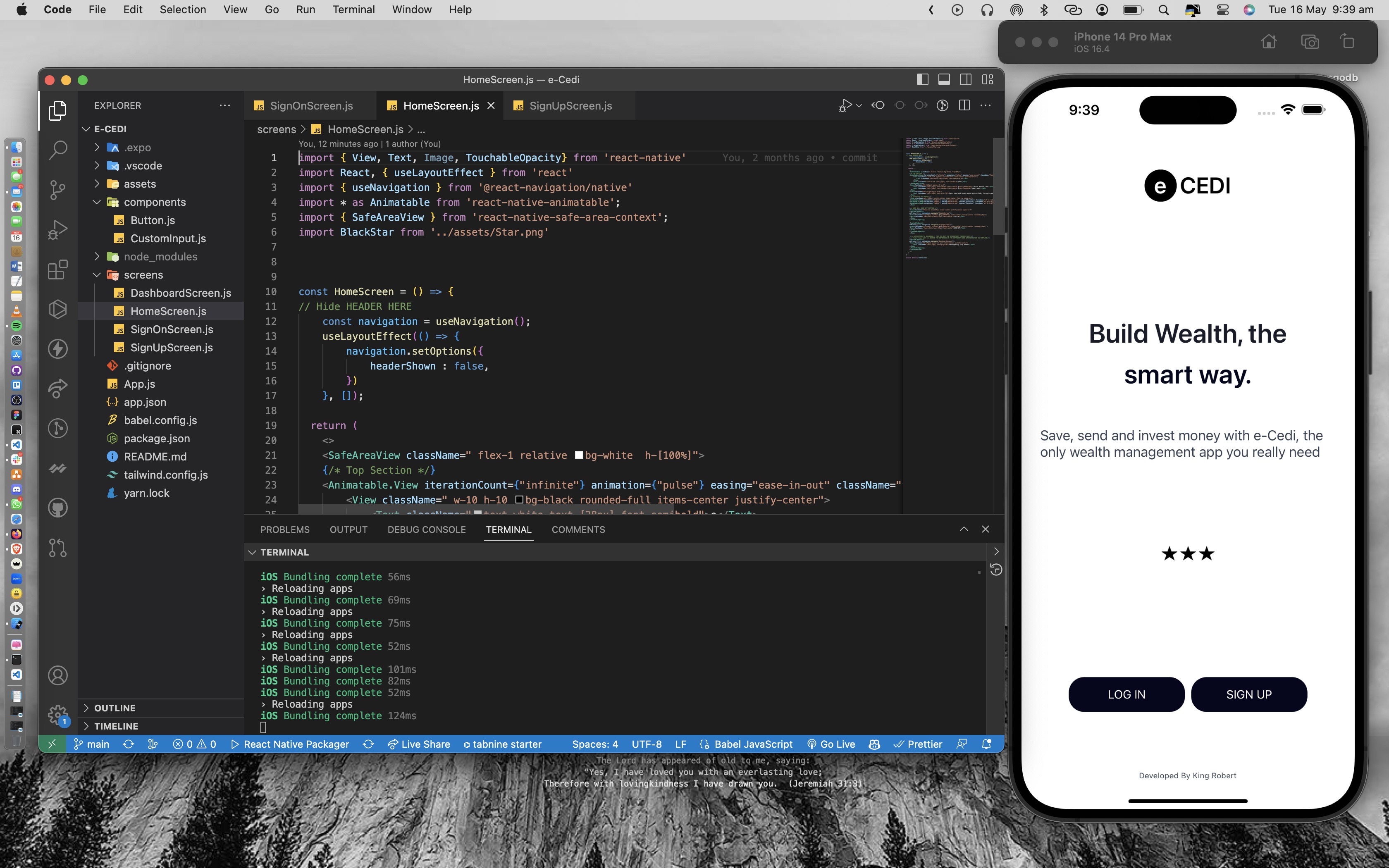This screenshot has width=1389, height=868.
Task: Toggle the primary side bar layout button
Action: coord(922,80)
